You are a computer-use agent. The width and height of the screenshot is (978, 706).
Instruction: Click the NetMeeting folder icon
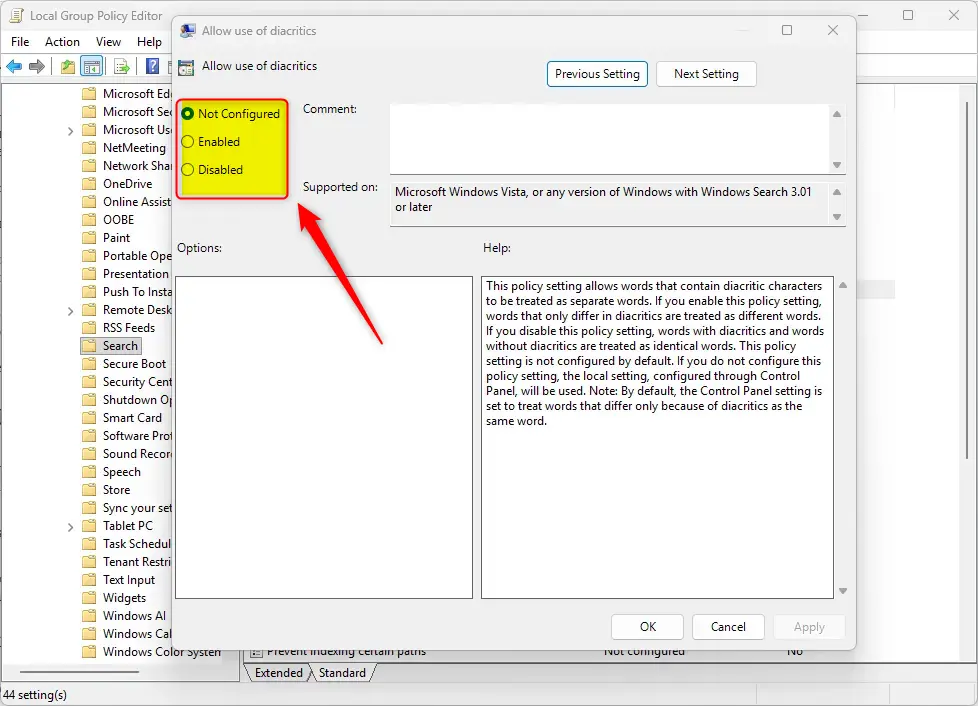90,148
